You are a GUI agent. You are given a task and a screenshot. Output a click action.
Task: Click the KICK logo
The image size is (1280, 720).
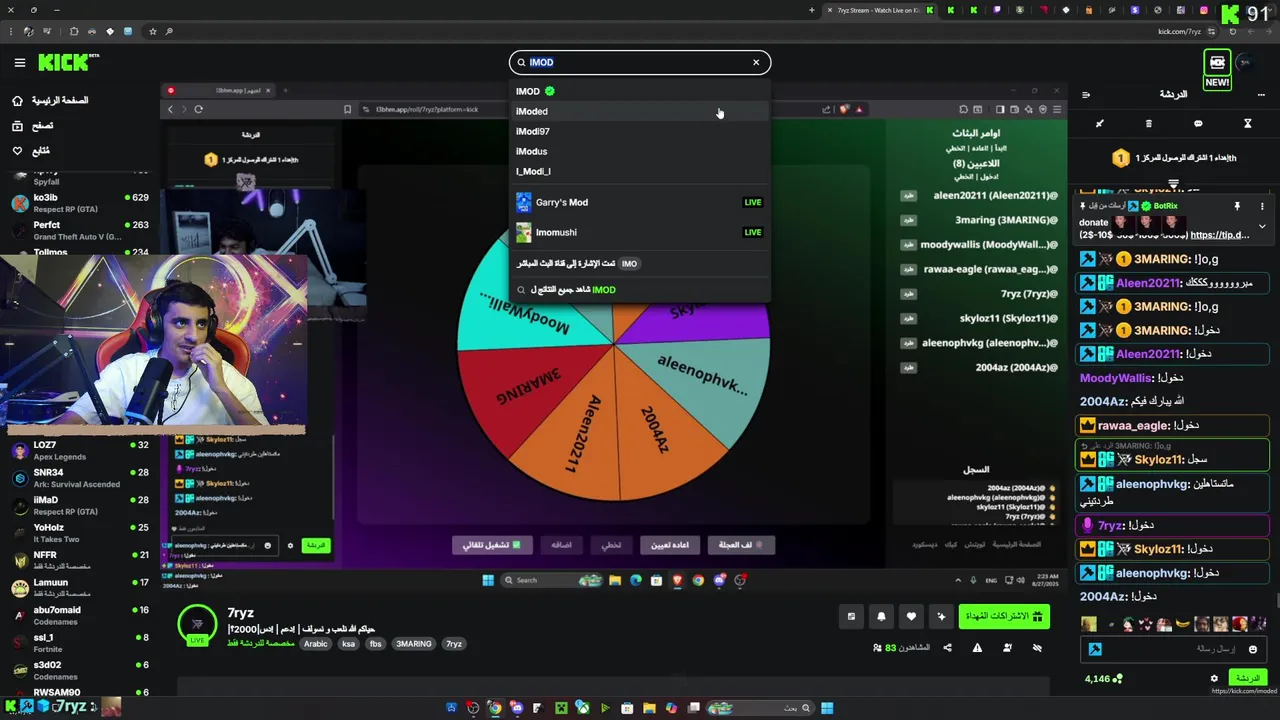[x=67, y=62]
